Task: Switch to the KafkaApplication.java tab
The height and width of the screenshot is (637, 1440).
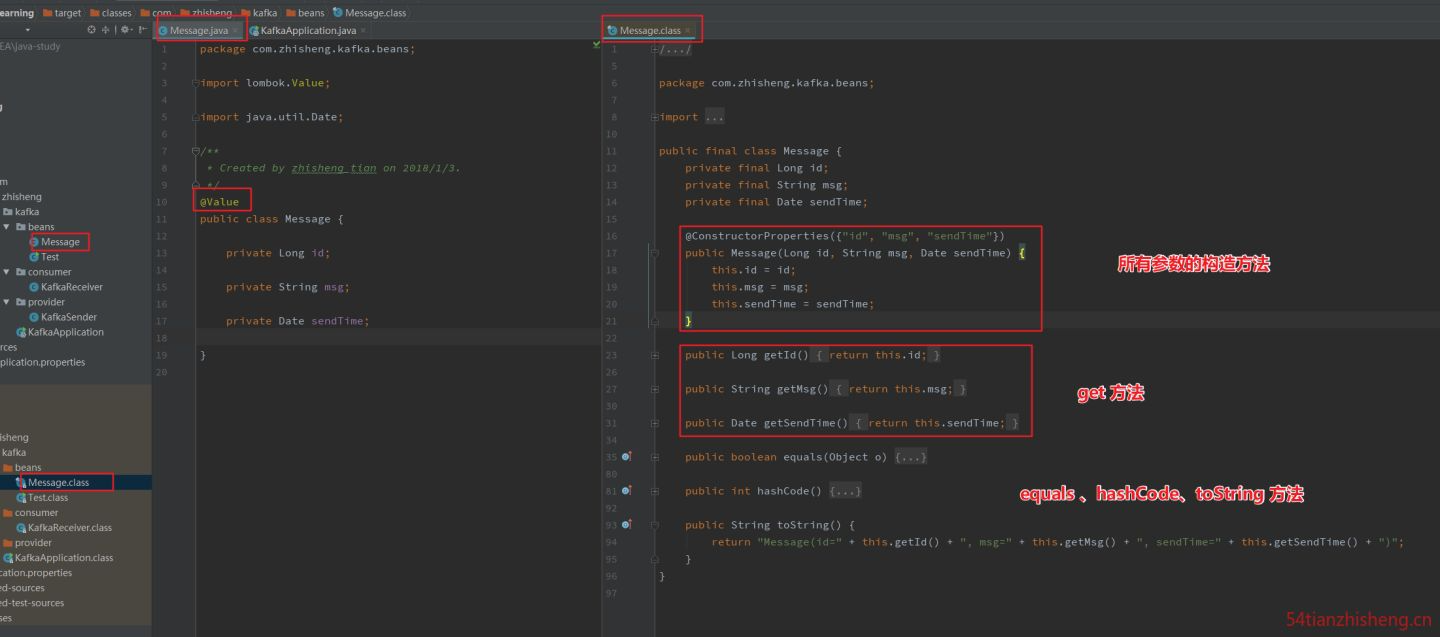Action: tap(308, 31)
